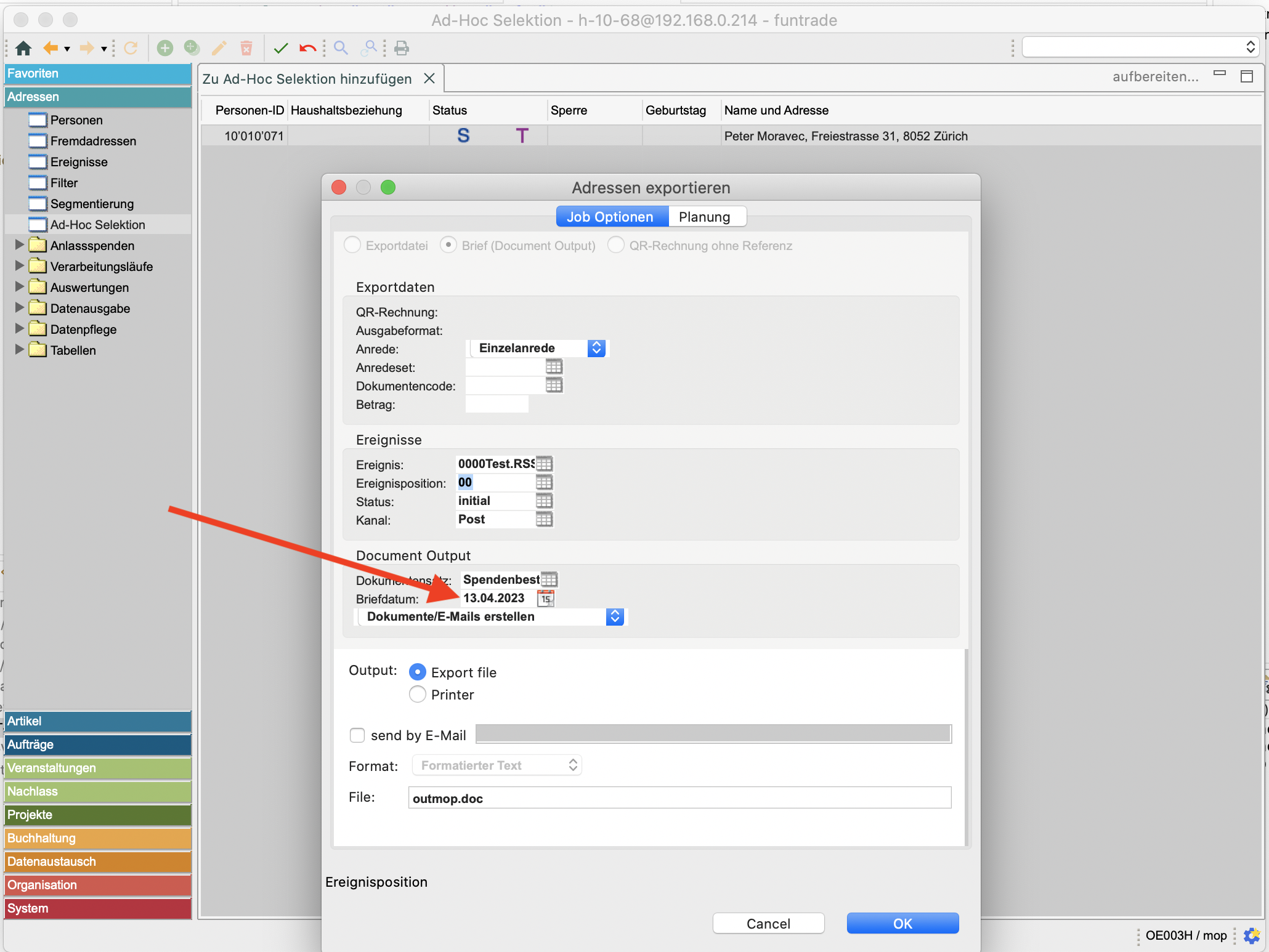The height and width of the screenshot is (952, 1269).
Task: Click the Cancel button
Action: click(768, 924)
